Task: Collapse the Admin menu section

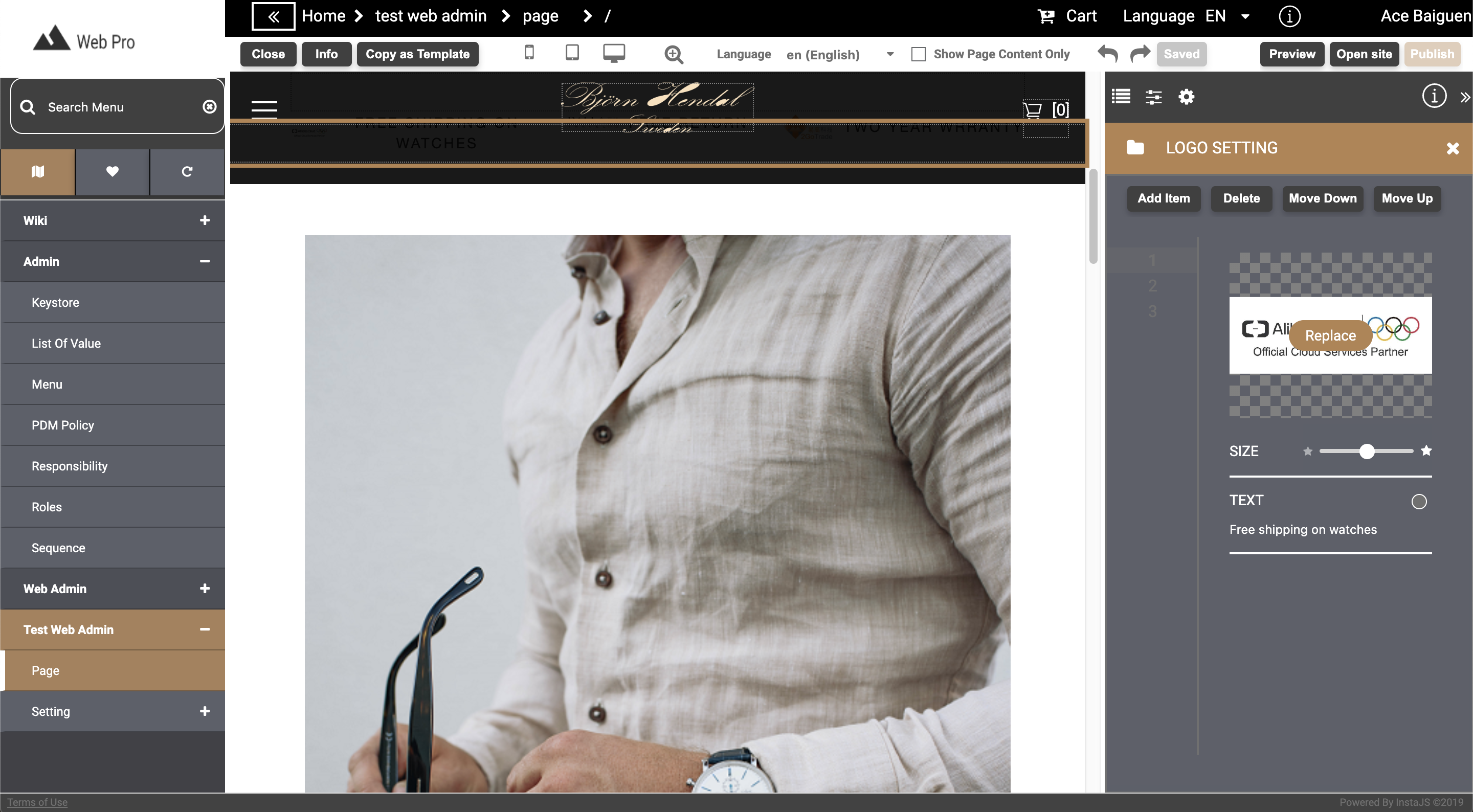Action: (204, 261)
